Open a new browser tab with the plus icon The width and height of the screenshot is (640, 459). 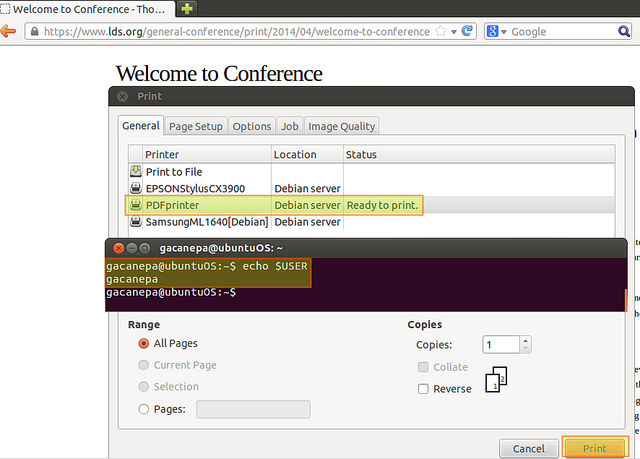(187, 9)
